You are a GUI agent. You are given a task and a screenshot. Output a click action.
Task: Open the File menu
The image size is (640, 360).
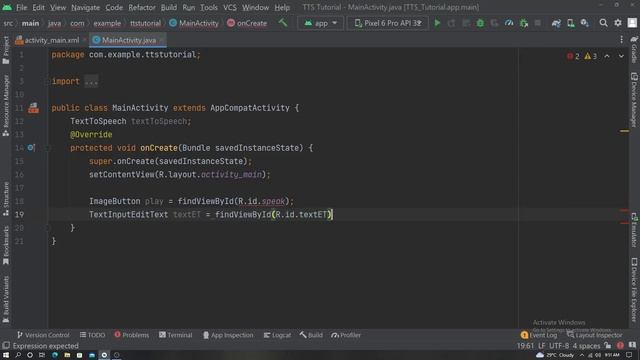coord(21,7)
